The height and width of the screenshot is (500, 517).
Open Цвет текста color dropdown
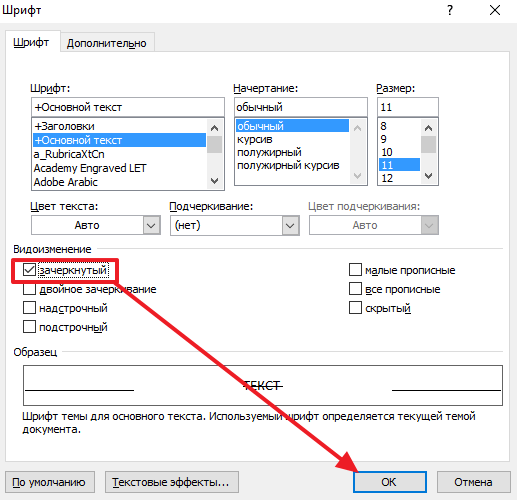(x=96, y=225)
